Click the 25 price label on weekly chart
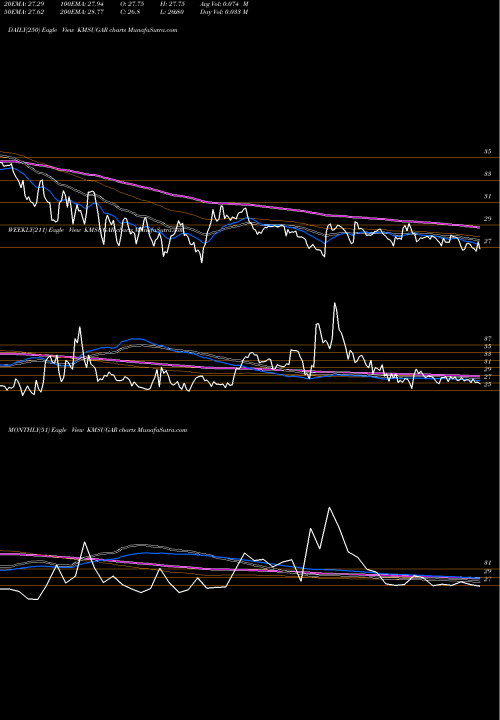 [487, 384]
